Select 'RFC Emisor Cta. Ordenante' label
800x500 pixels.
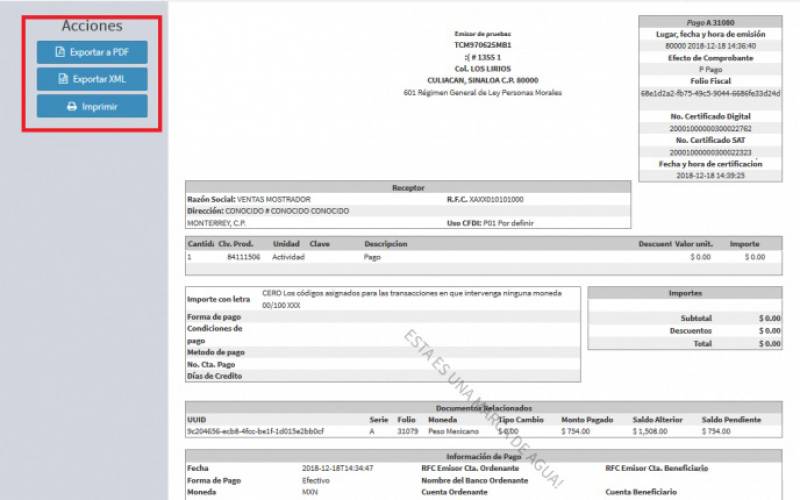tap(470, 468)
